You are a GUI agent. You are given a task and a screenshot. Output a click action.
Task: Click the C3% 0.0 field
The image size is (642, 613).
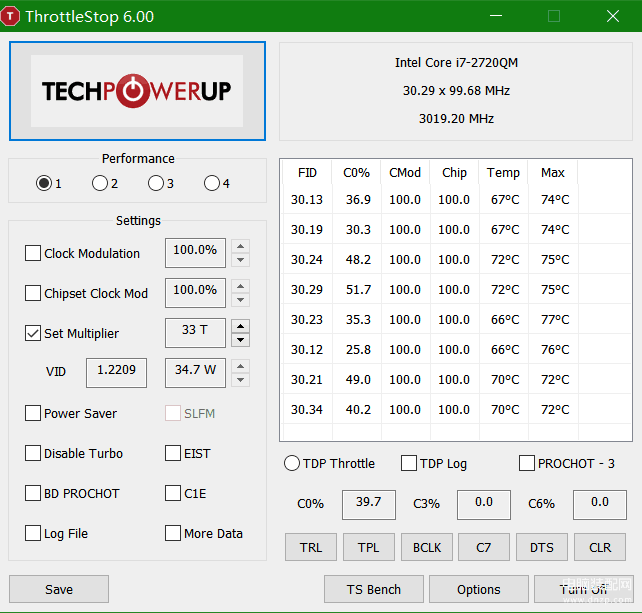(x=484, y=504)
